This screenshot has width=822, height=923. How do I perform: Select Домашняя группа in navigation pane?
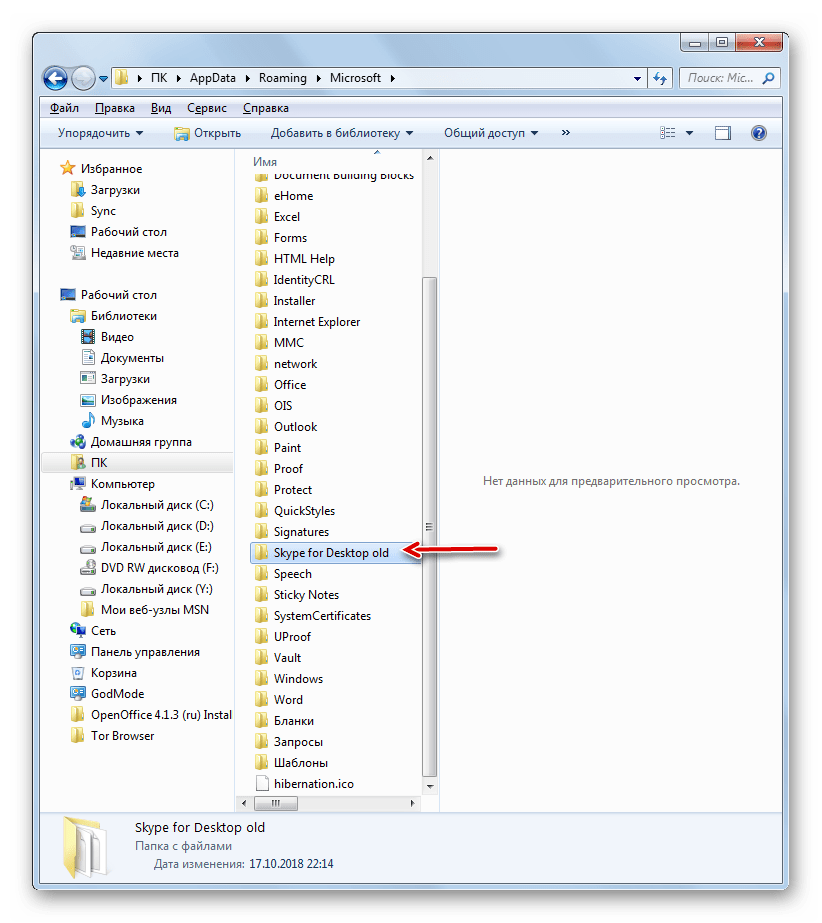(x=131, y=442)
